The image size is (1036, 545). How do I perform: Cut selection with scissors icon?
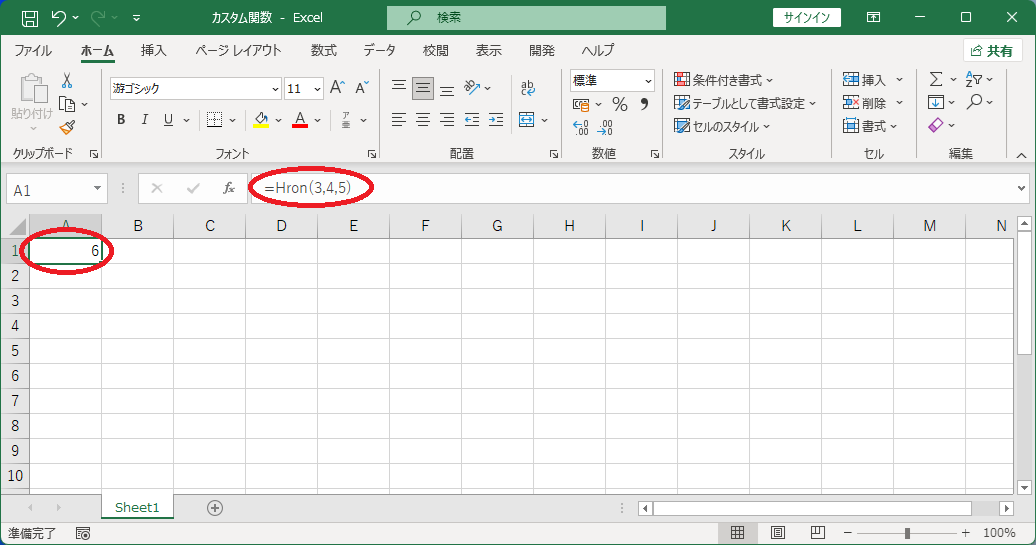[x=67, y=81]
